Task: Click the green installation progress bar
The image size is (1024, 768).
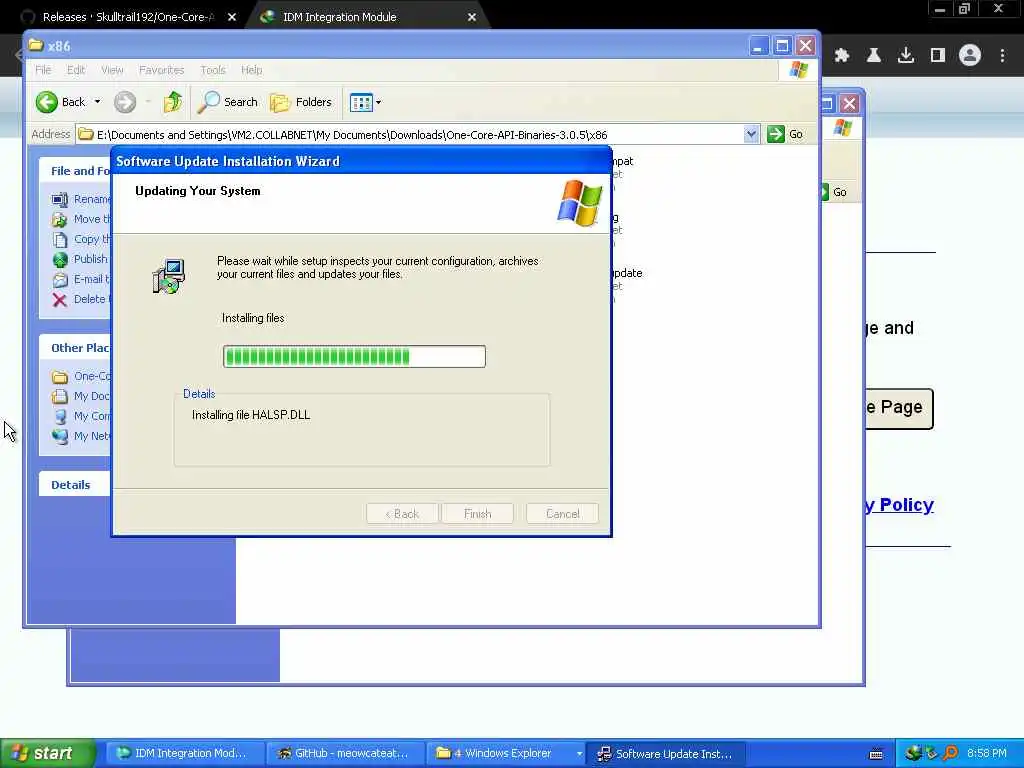Action: pos(354,357)
